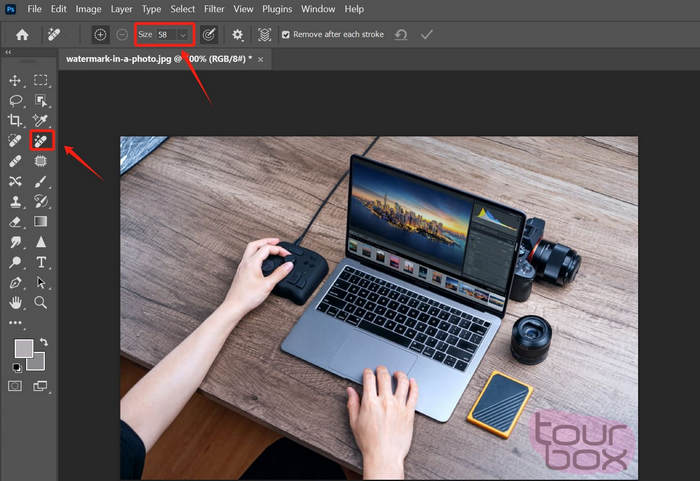Select the Horizontal Type tool

[x=41, y=262]
